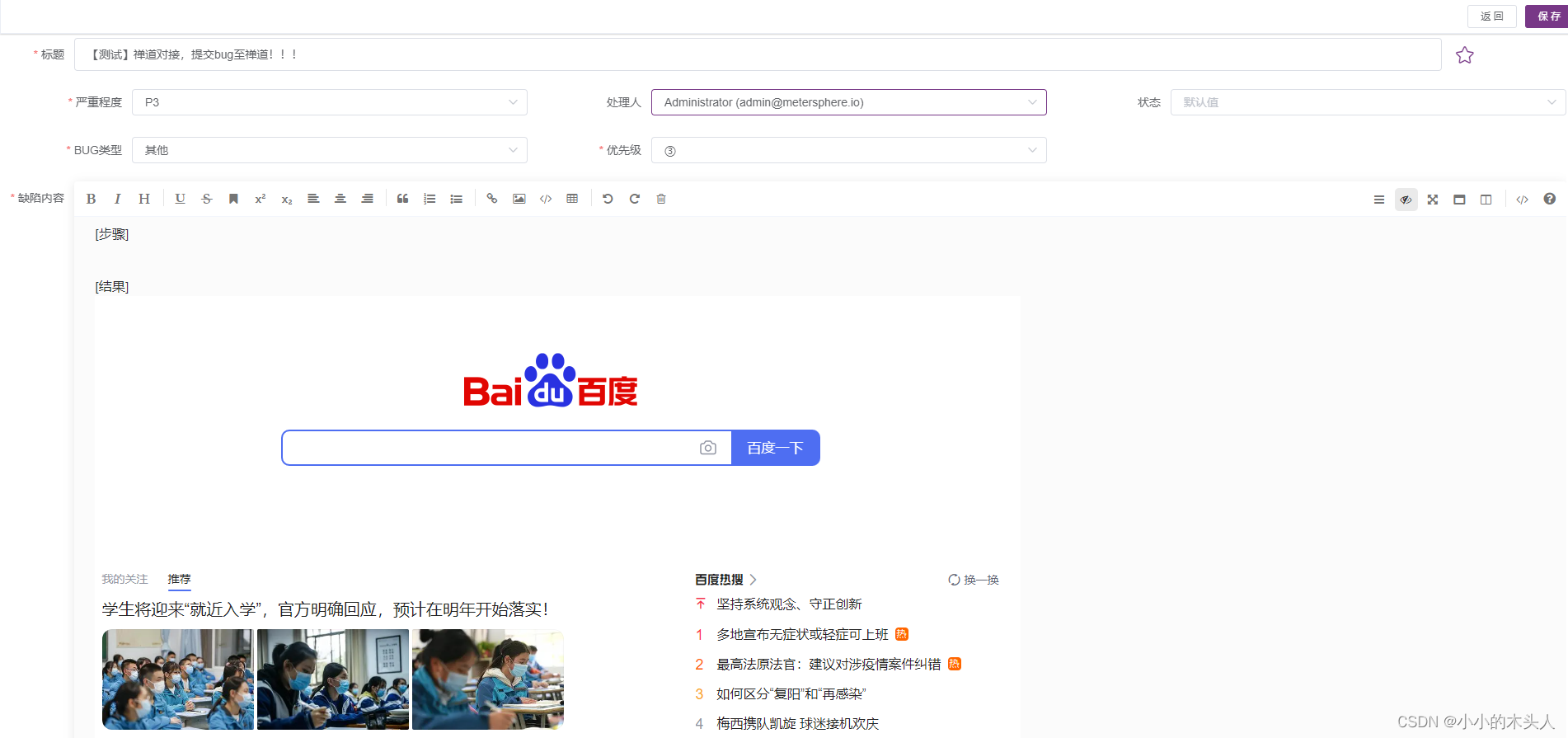Insert an unordered bullet list

[x=457, y=199]
